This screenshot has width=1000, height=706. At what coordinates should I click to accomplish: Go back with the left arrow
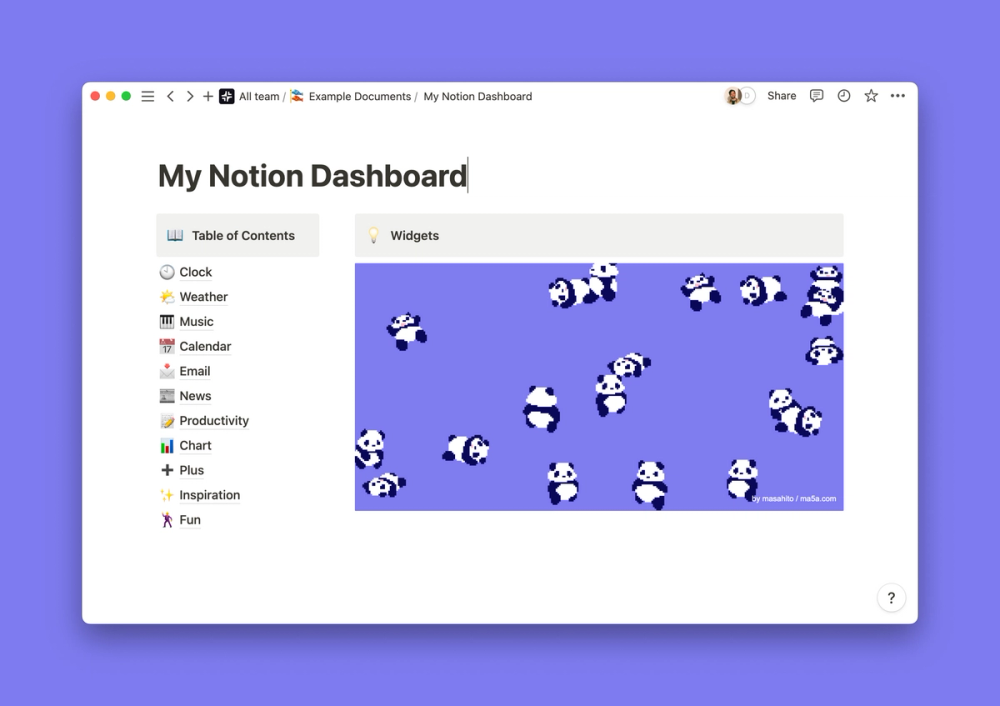[x=170, y=96]
